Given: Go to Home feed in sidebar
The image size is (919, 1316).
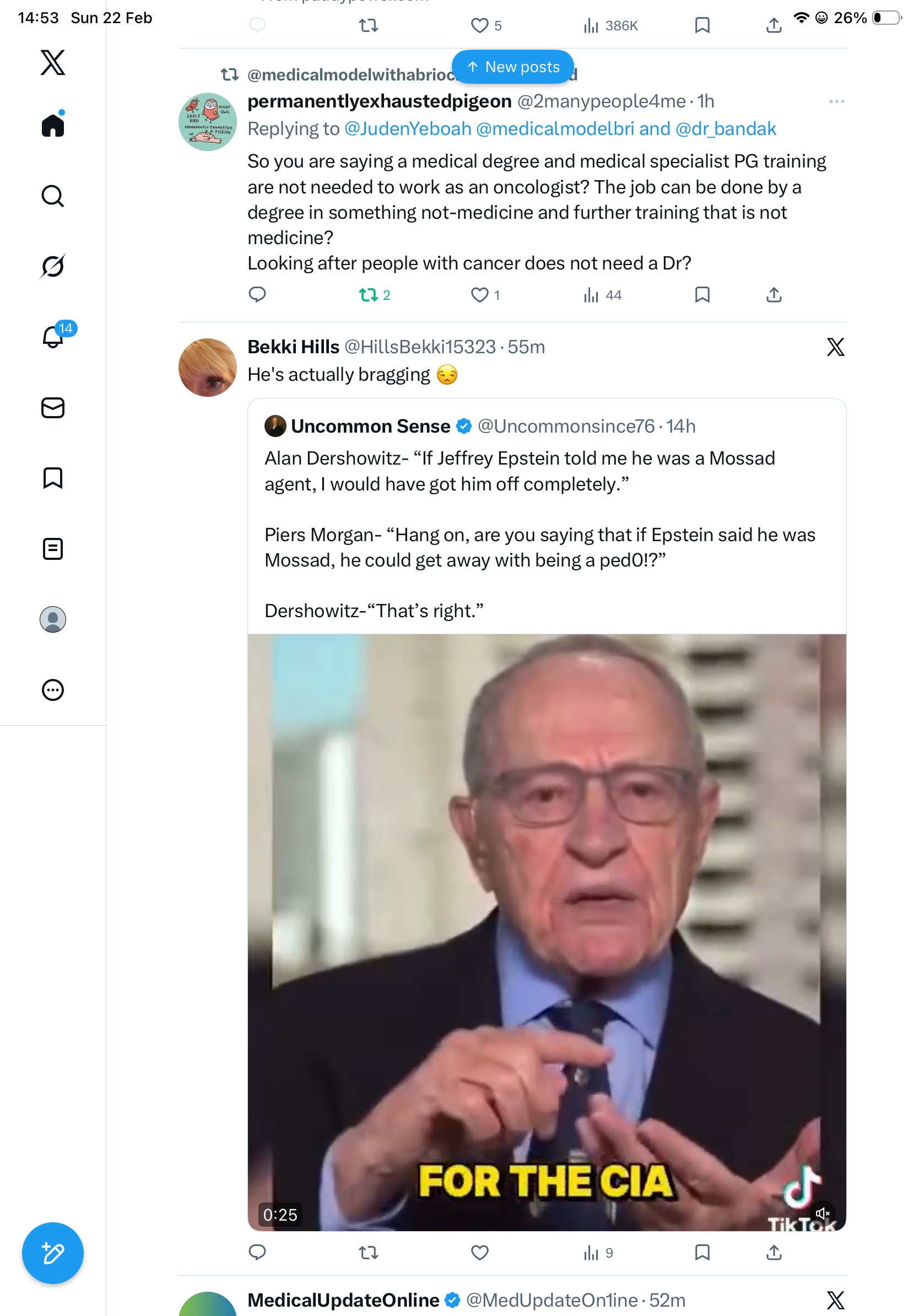Looking at the screenshot, I should pos(53,126).
